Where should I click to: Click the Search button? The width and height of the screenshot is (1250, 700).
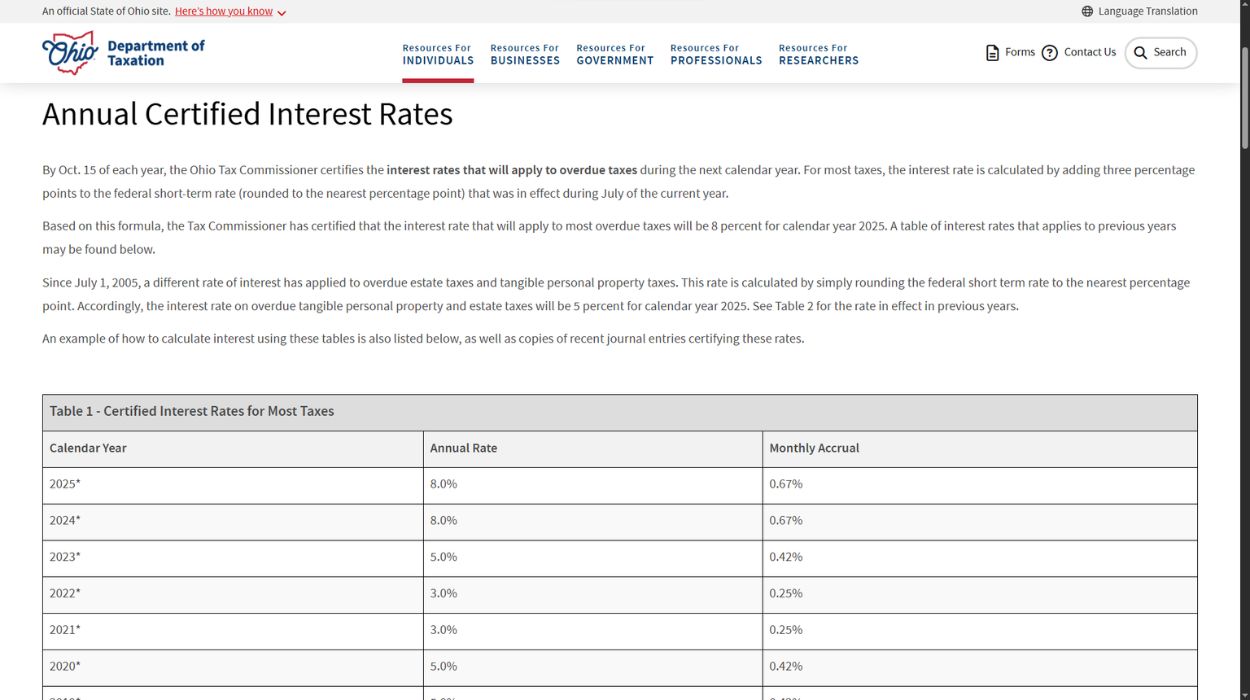[1160, 52]
